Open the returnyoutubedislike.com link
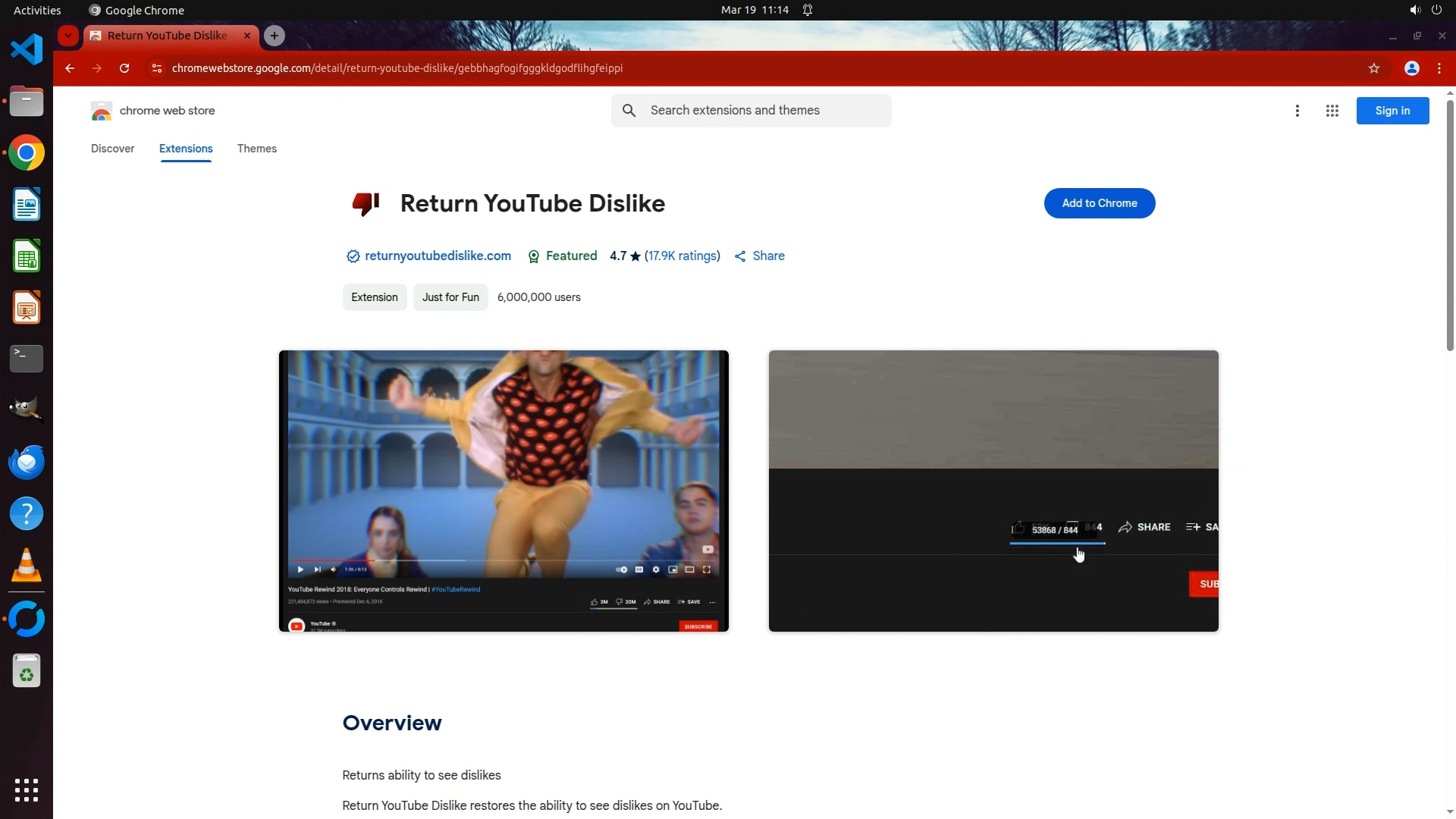The height and width of the screenshot is (819, 1456). (x=438, y=256)
